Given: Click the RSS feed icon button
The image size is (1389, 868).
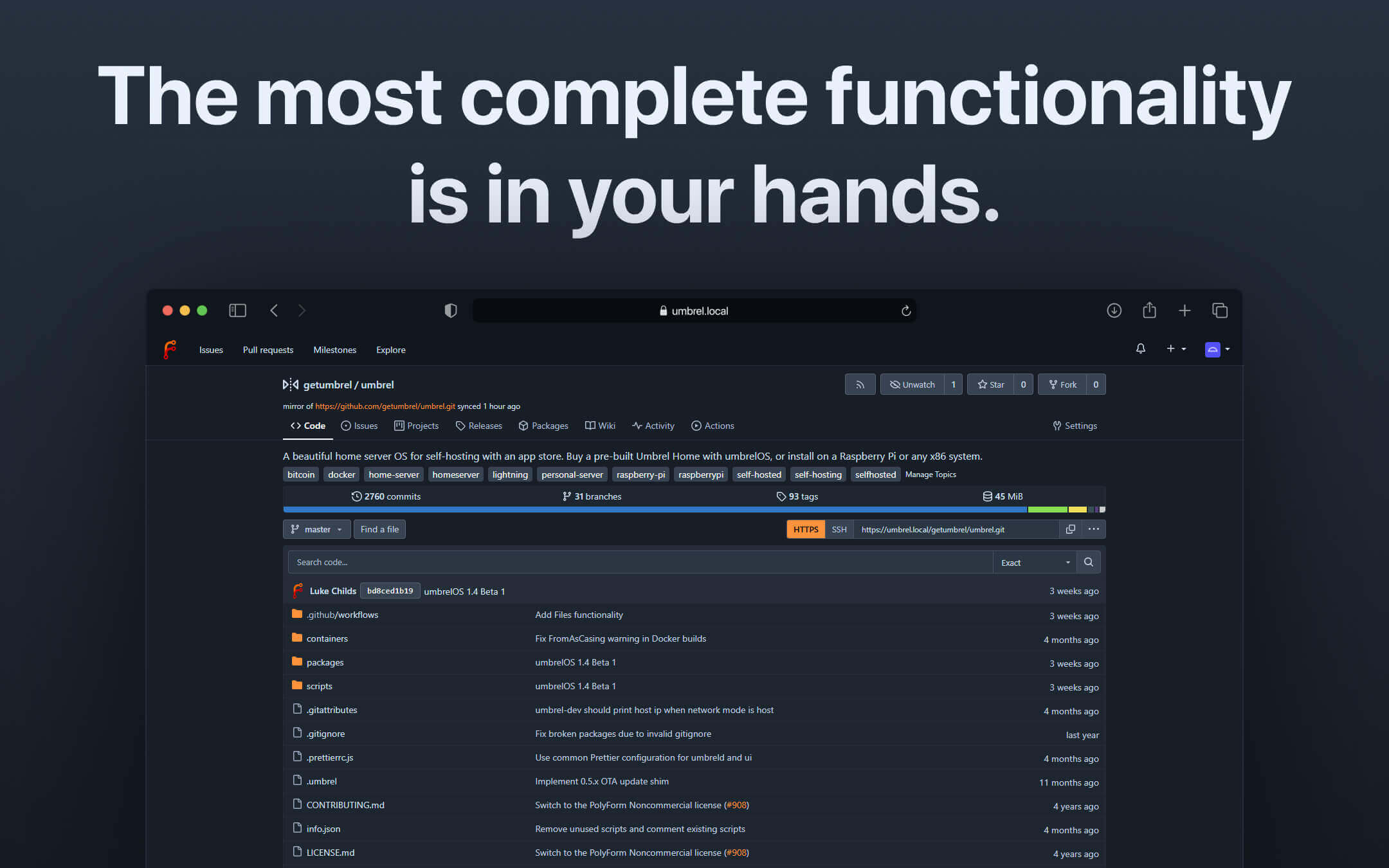Looking at the screenshot, I should tap(860, 384).
